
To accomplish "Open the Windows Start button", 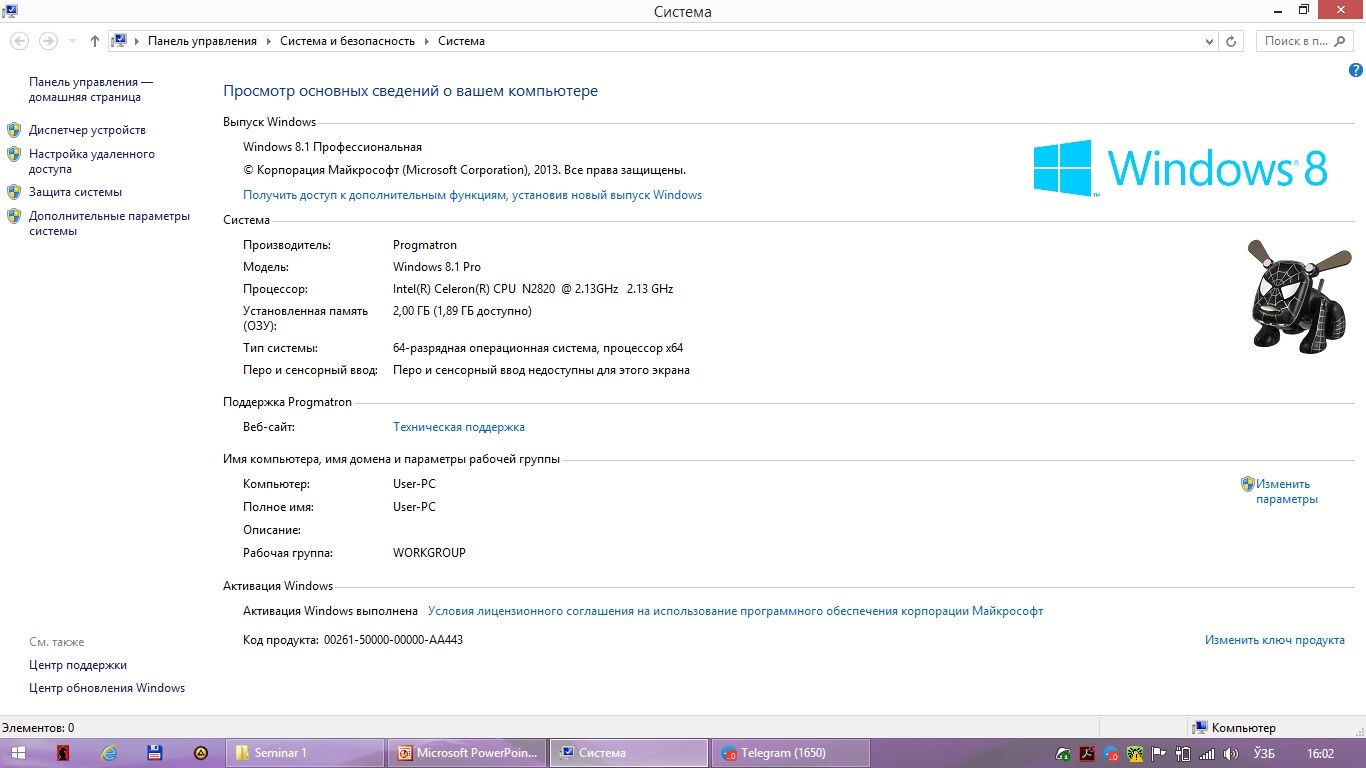I will pos(18,753).
